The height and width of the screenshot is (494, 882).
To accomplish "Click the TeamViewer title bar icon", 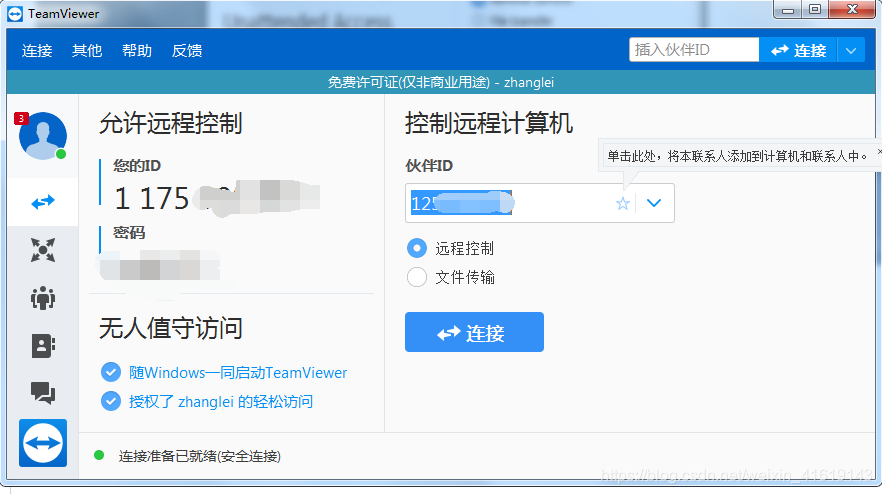I will pyautogui.click(x=15, y=14).
